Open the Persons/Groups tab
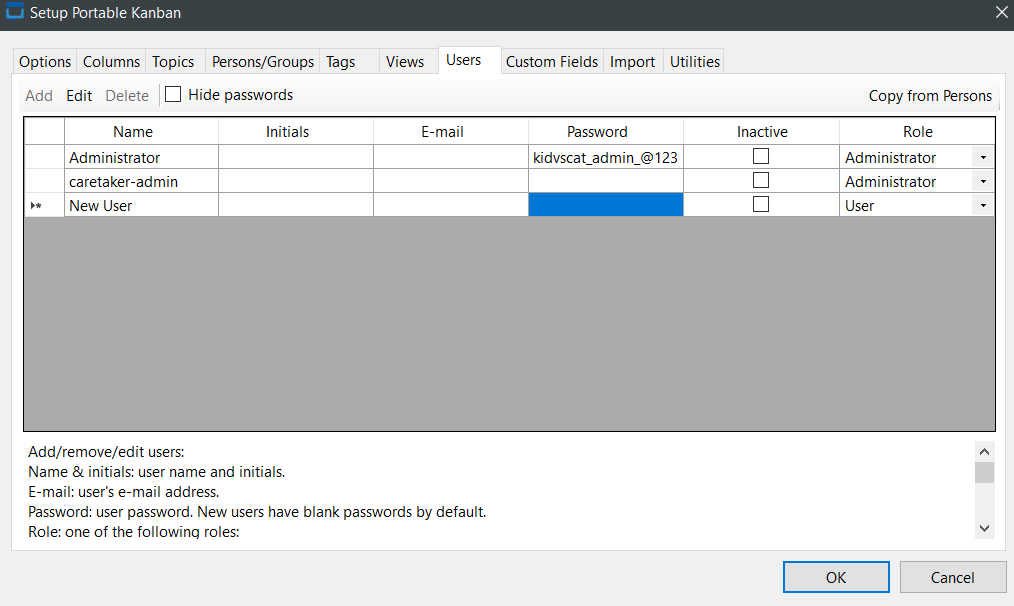 [263, 62]
